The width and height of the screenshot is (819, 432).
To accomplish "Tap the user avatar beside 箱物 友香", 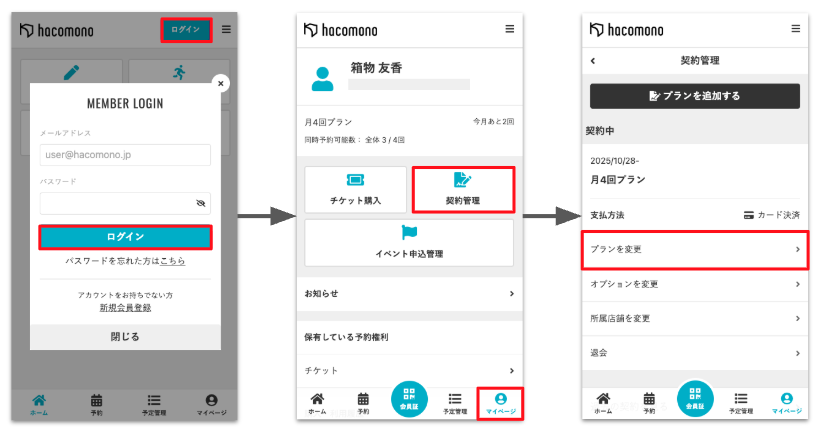I will point(323,78).
